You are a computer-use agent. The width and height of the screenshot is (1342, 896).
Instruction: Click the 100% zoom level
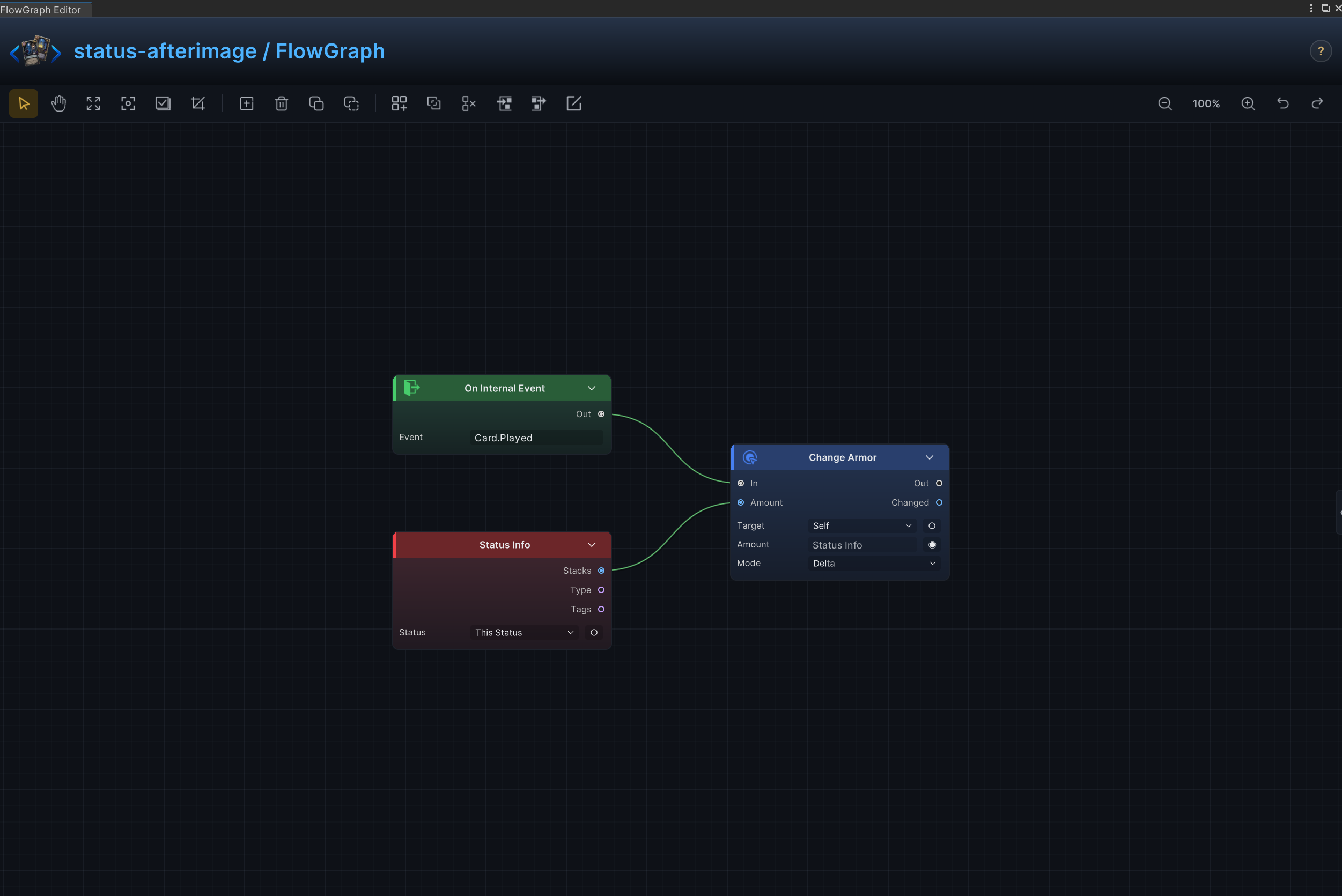(x=1206, y=103)
